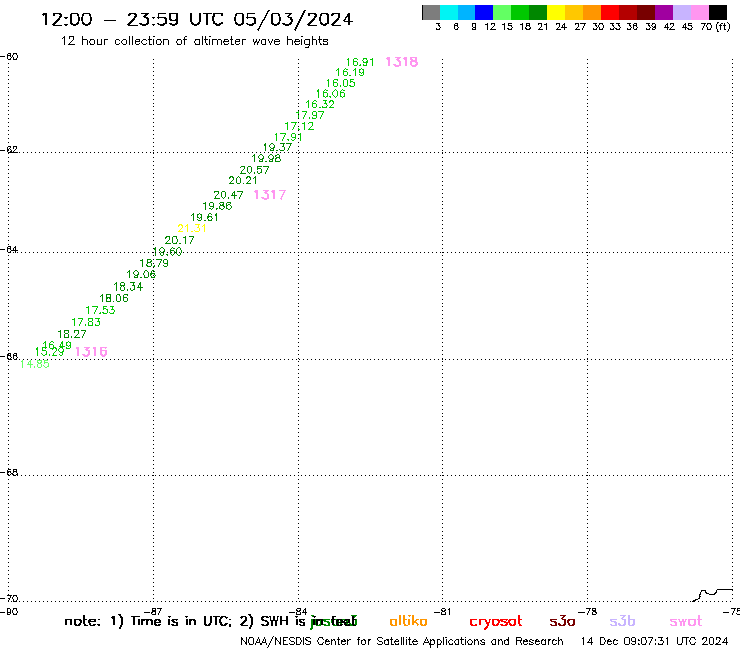Click the s3b satellite legend label
The width and height of the screenshot is (740, 650).
point(622,621)
